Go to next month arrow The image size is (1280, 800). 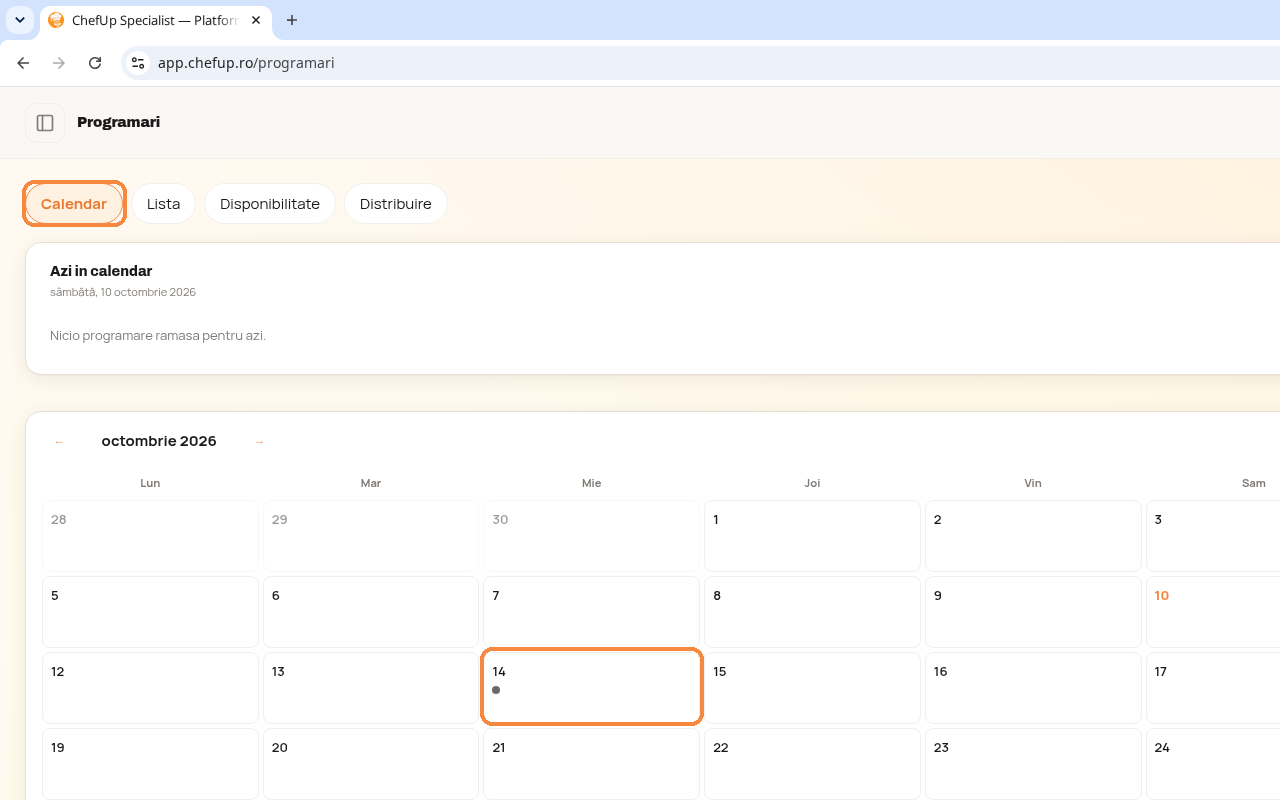coord(259,442)
